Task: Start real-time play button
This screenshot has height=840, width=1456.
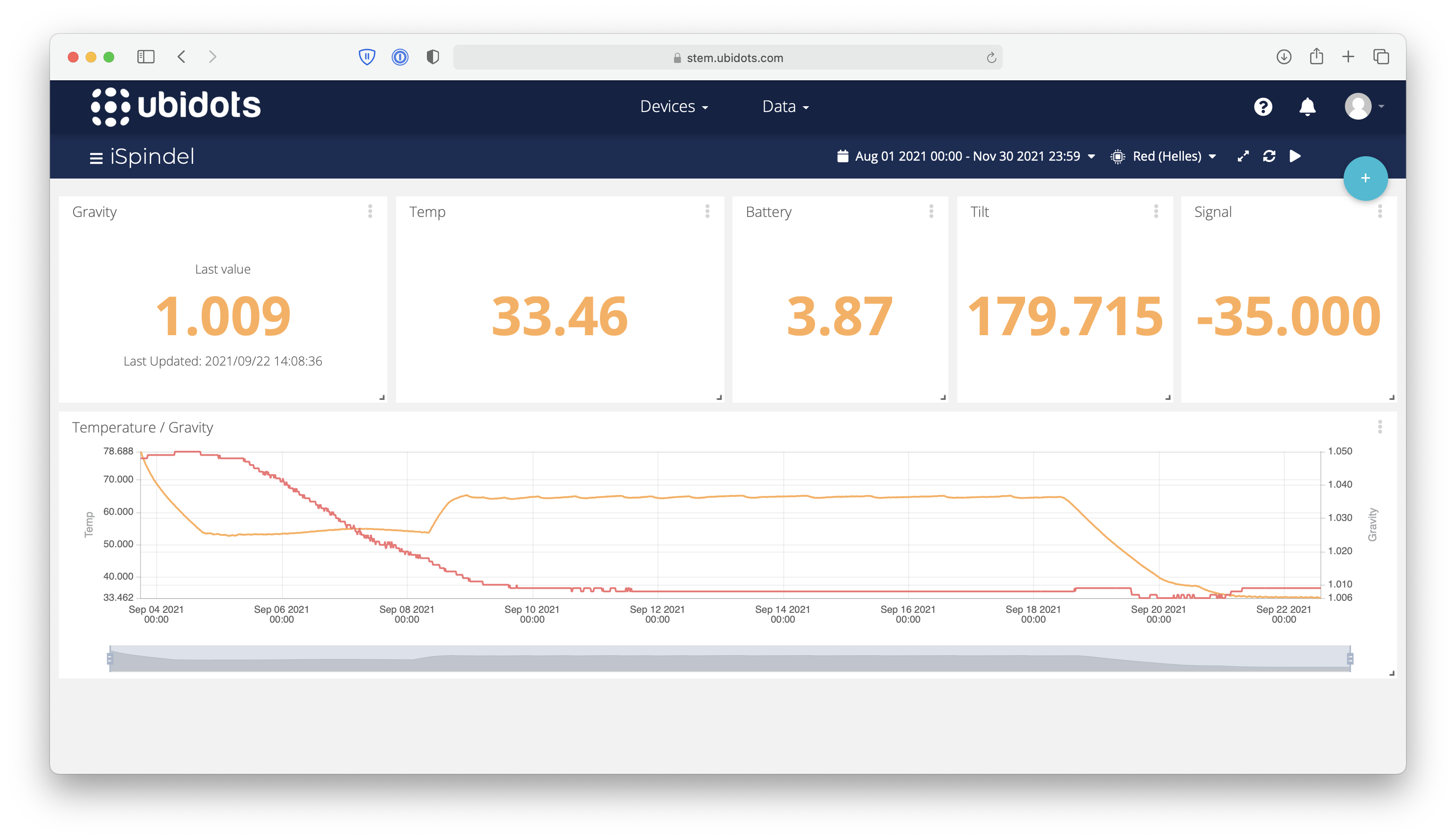Action: [x=1295, y=156]
